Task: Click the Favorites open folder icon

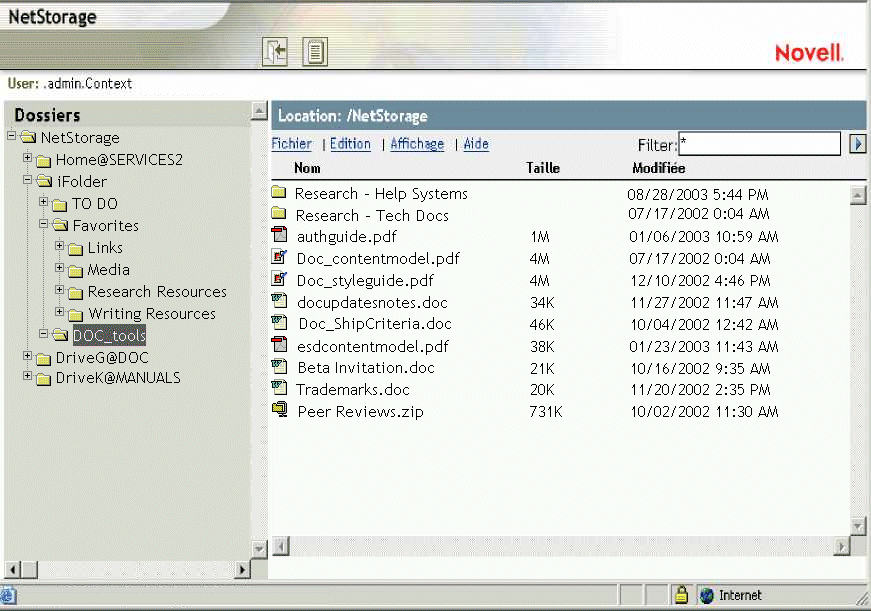Action: pos(61,224)
